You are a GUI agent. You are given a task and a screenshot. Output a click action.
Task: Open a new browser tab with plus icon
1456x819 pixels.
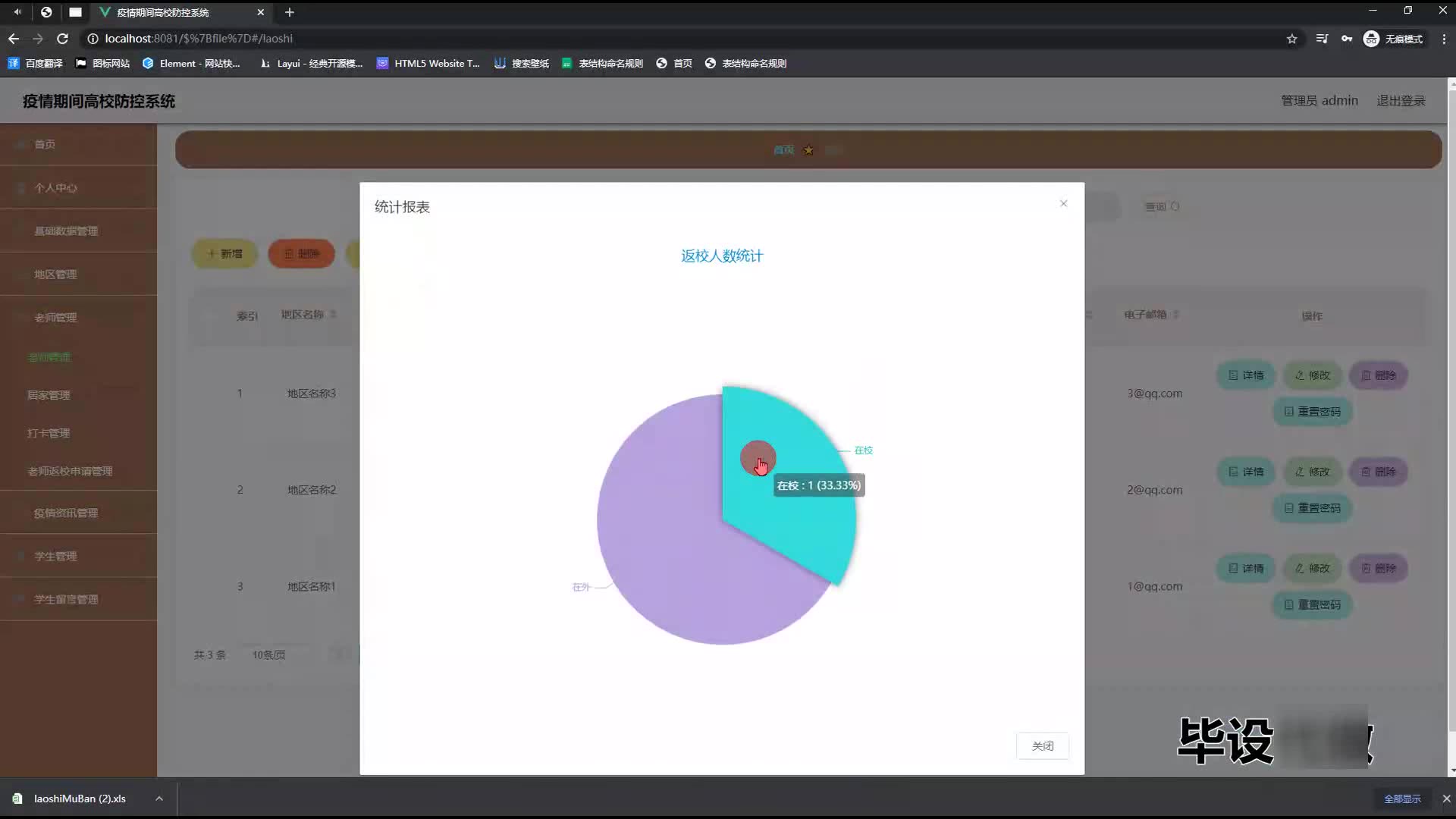pyautogui.click(x=289, y=12)
